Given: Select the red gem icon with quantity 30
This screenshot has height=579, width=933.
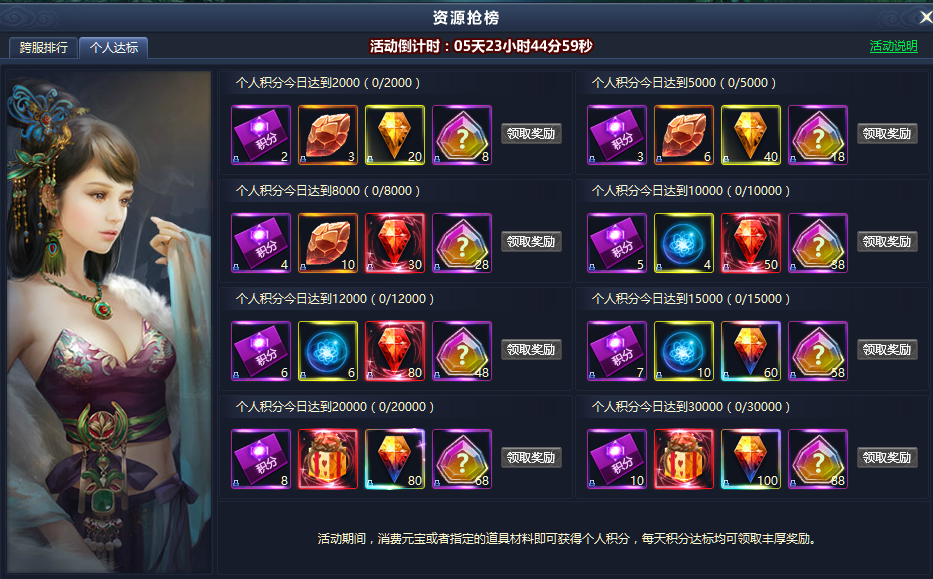Looking at the screenshot, I should point(395,243).
